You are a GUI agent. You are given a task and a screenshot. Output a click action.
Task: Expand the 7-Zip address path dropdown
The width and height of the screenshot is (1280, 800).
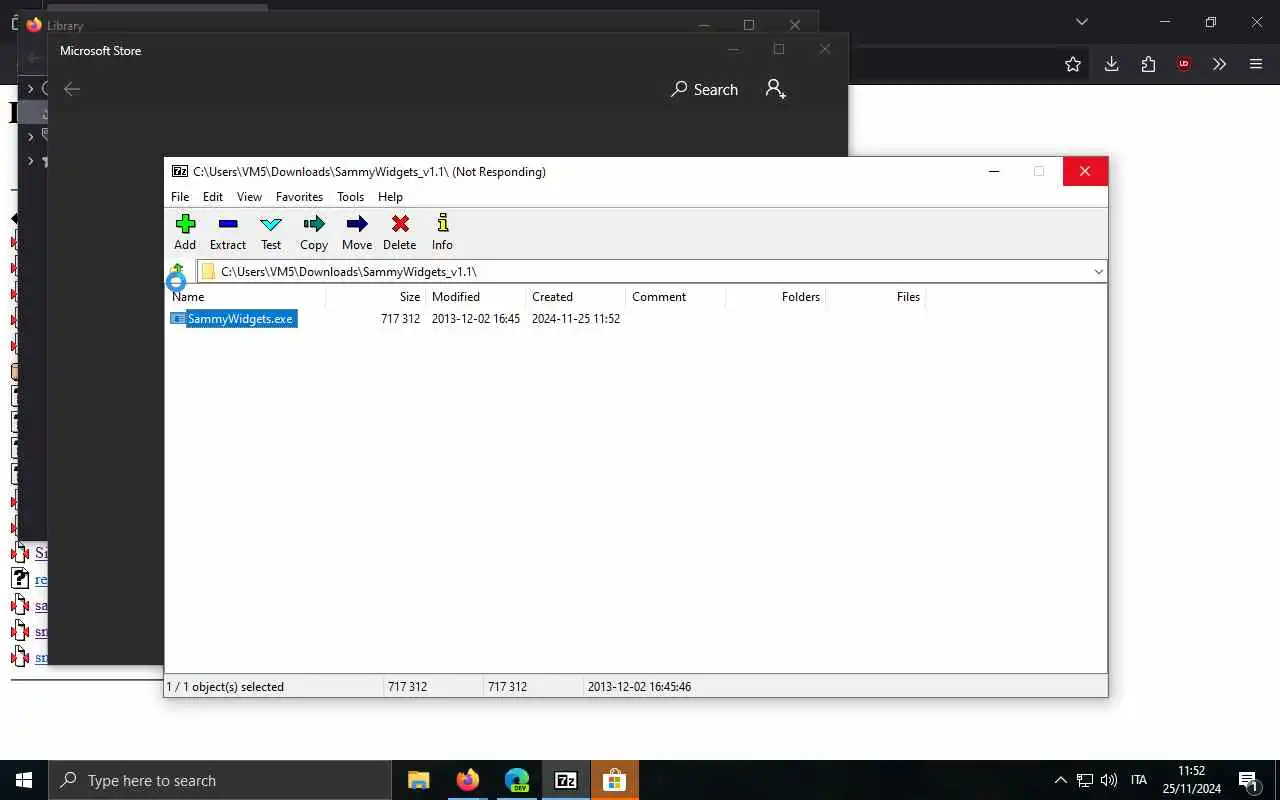coord(1098,271)
